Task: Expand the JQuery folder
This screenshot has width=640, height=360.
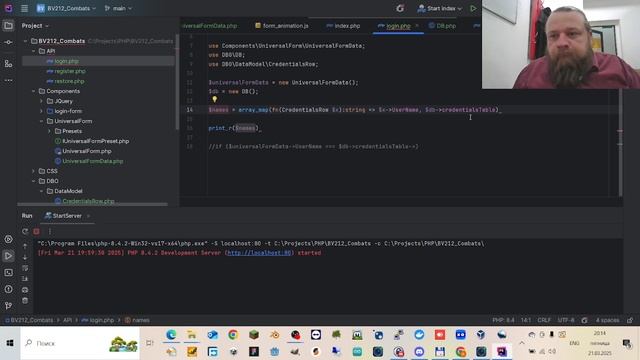Action: pyautogui.click(x=41, y=101)
